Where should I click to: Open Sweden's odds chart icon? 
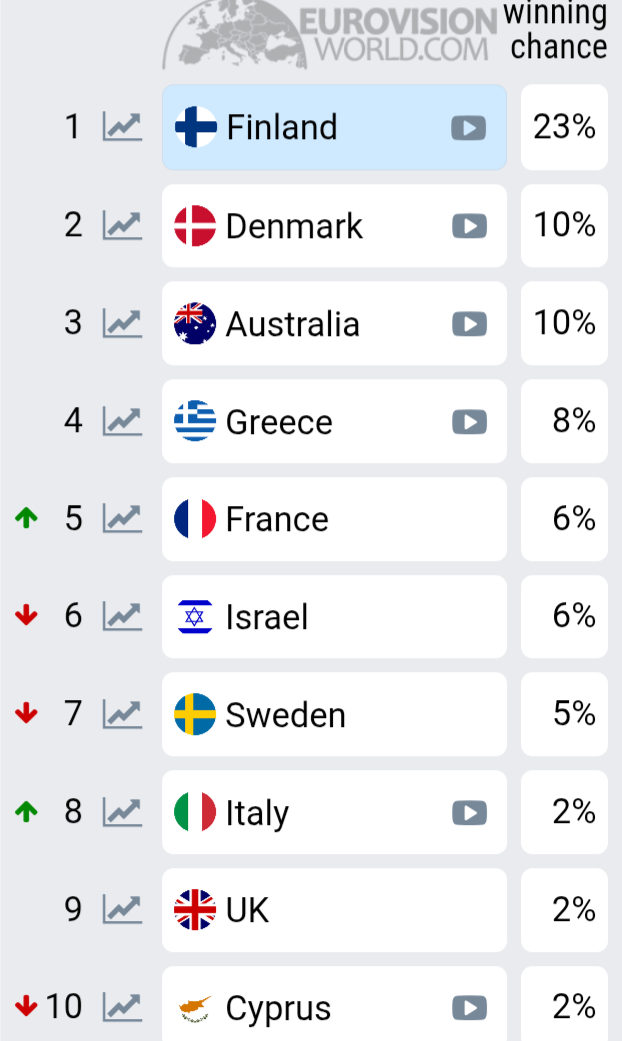coord(122,714)
